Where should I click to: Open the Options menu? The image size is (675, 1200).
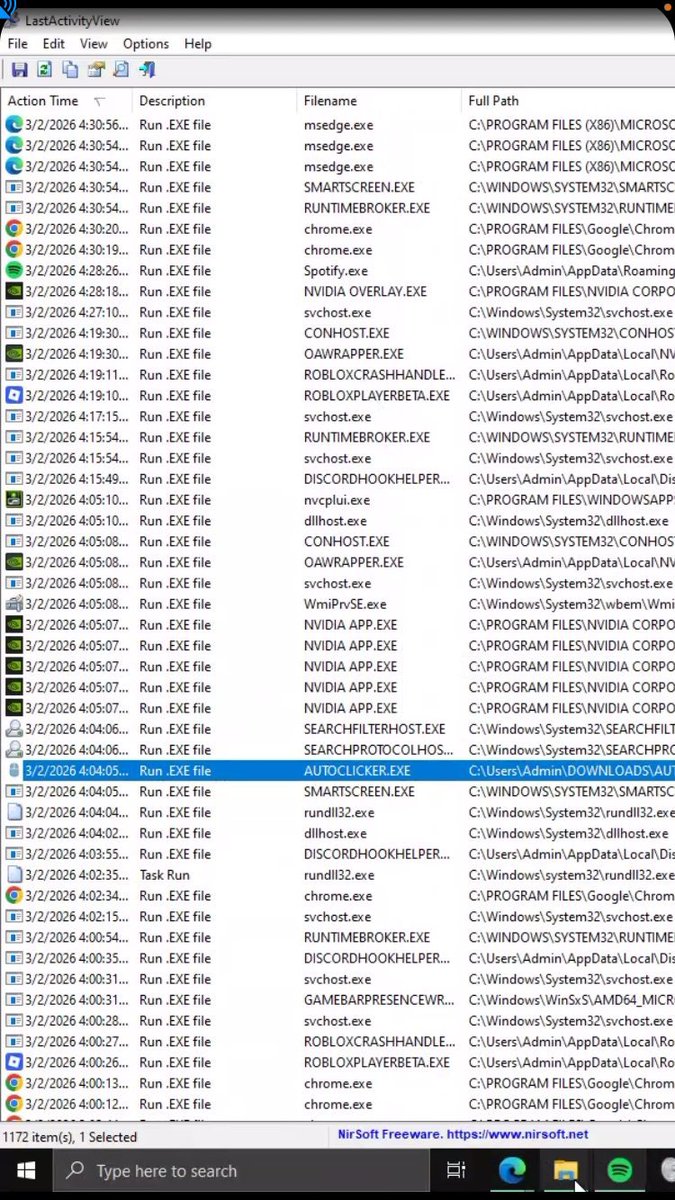[x=146, y=44]
